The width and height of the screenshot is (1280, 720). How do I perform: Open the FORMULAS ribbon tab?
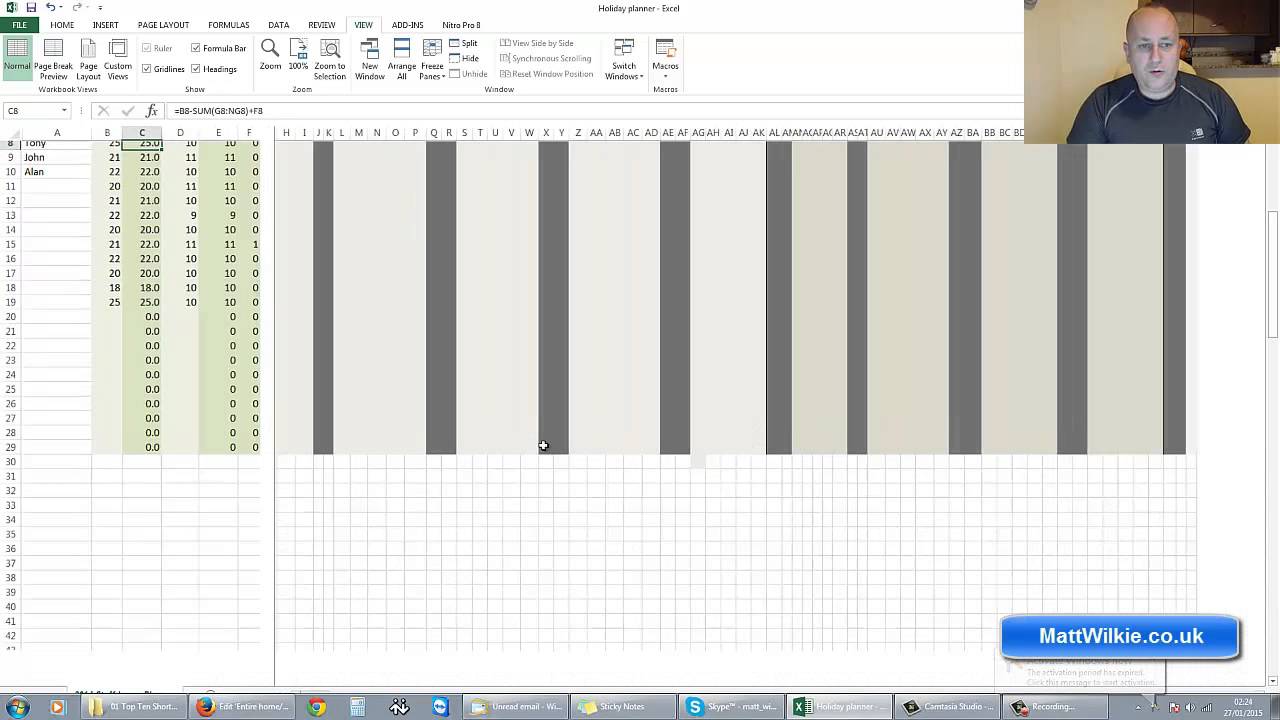[x=229, y=25]
